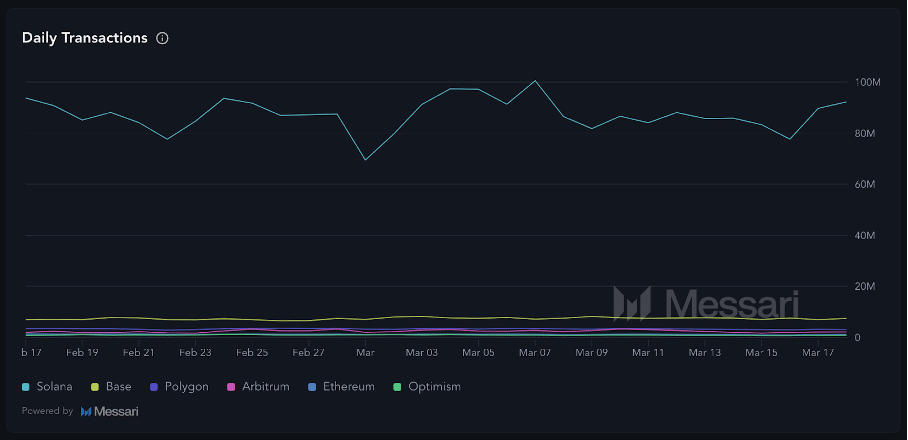Click the 100M y-axis label

[x=867, y=82]
